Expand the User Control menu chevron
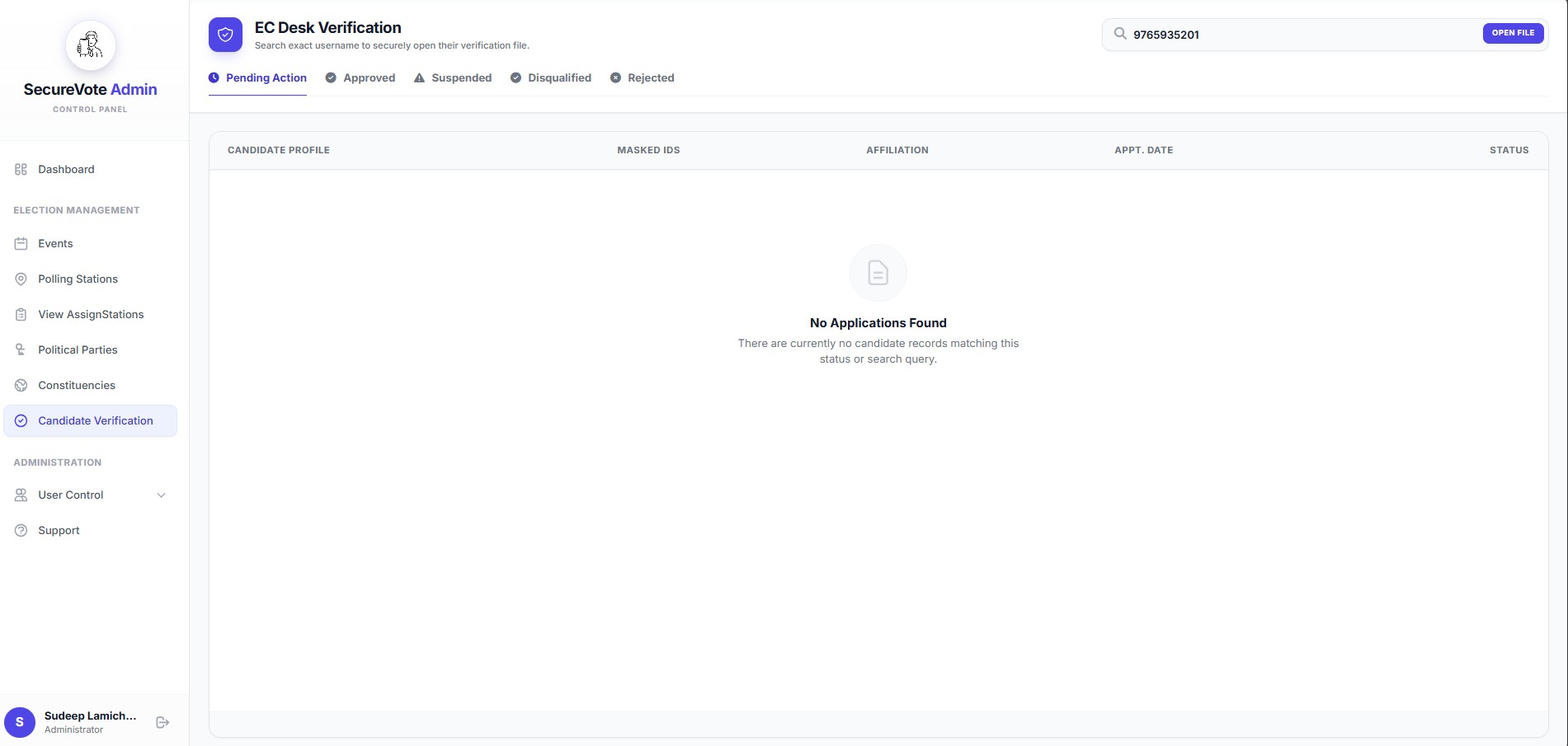Image resolution: width=1568 pixels, height=746 pixels. click(x=161, y=495)
